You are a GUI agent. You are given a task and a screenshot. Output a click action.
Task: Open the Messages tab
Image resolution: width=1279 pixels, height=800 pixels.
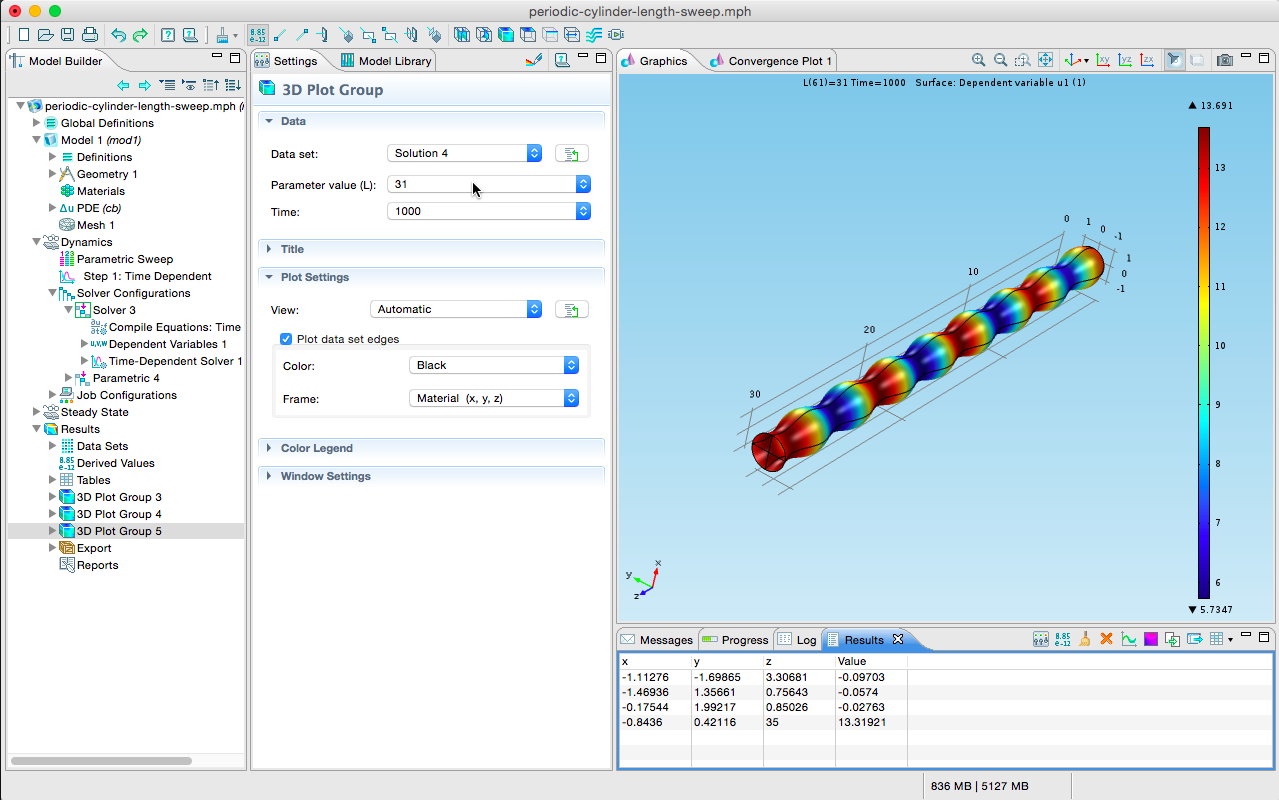coord(656,640)
